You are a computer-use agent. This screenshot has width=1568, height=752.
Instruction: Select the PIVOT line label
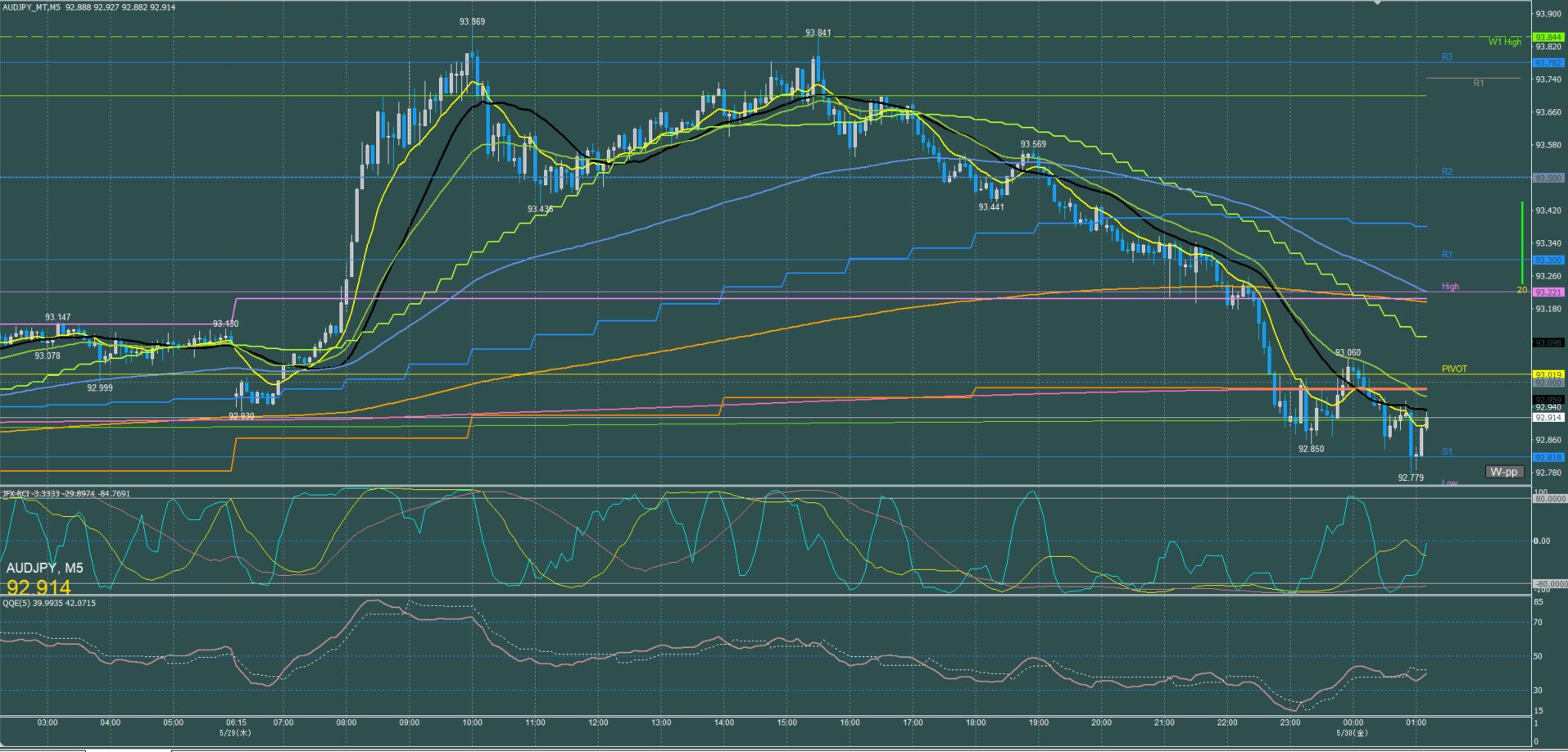1454,369
